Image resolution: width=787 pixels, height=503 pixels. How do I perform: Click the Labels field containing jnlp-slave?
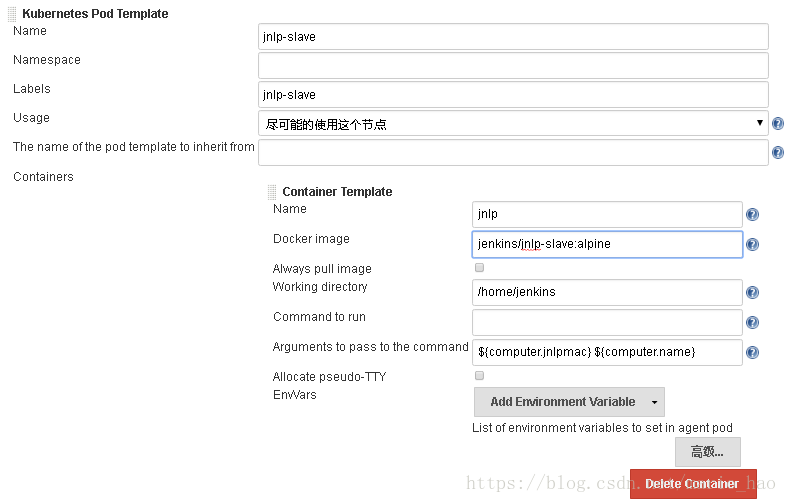(513, 94)
